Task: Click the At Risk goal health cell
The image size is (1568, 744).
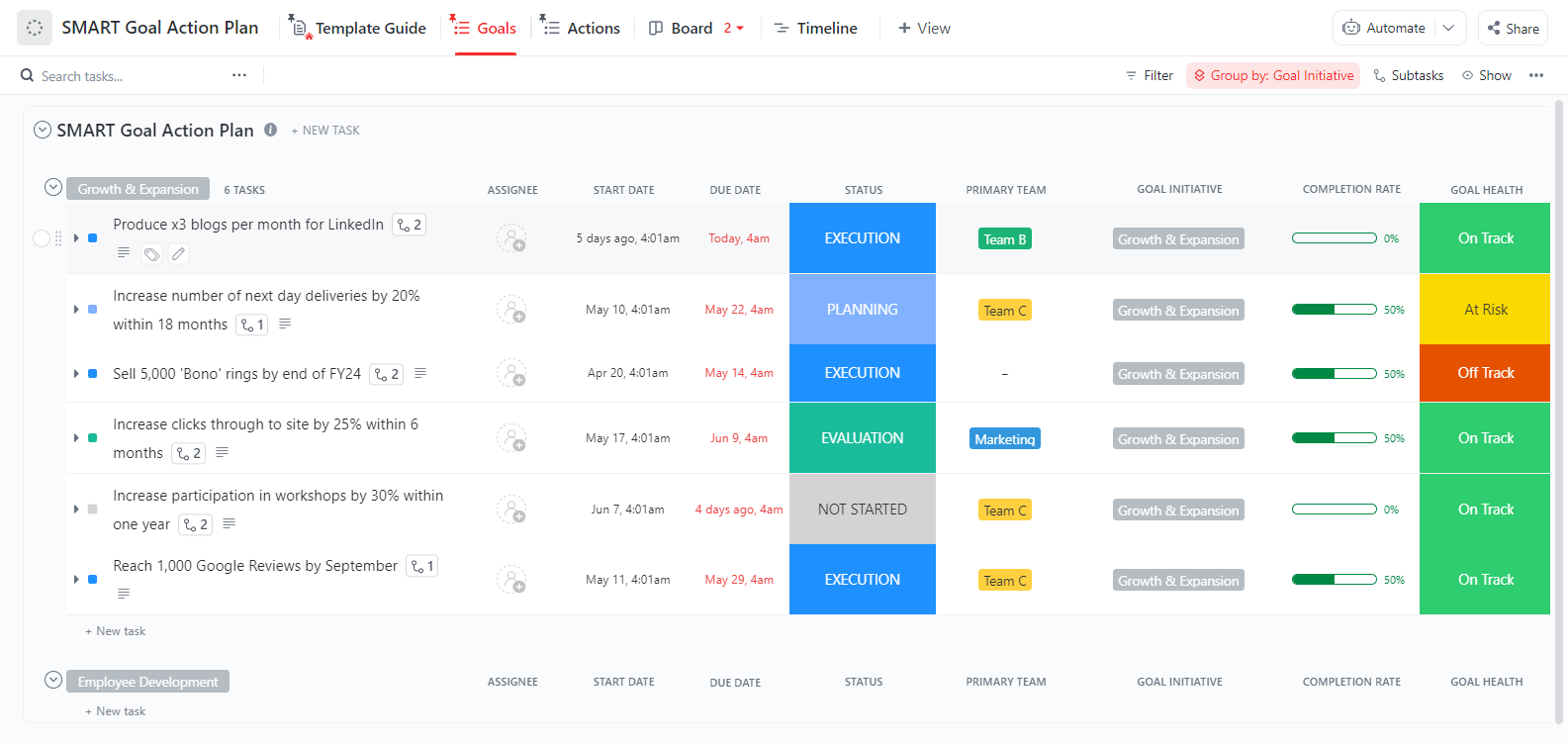Action: coord(1484,310)
